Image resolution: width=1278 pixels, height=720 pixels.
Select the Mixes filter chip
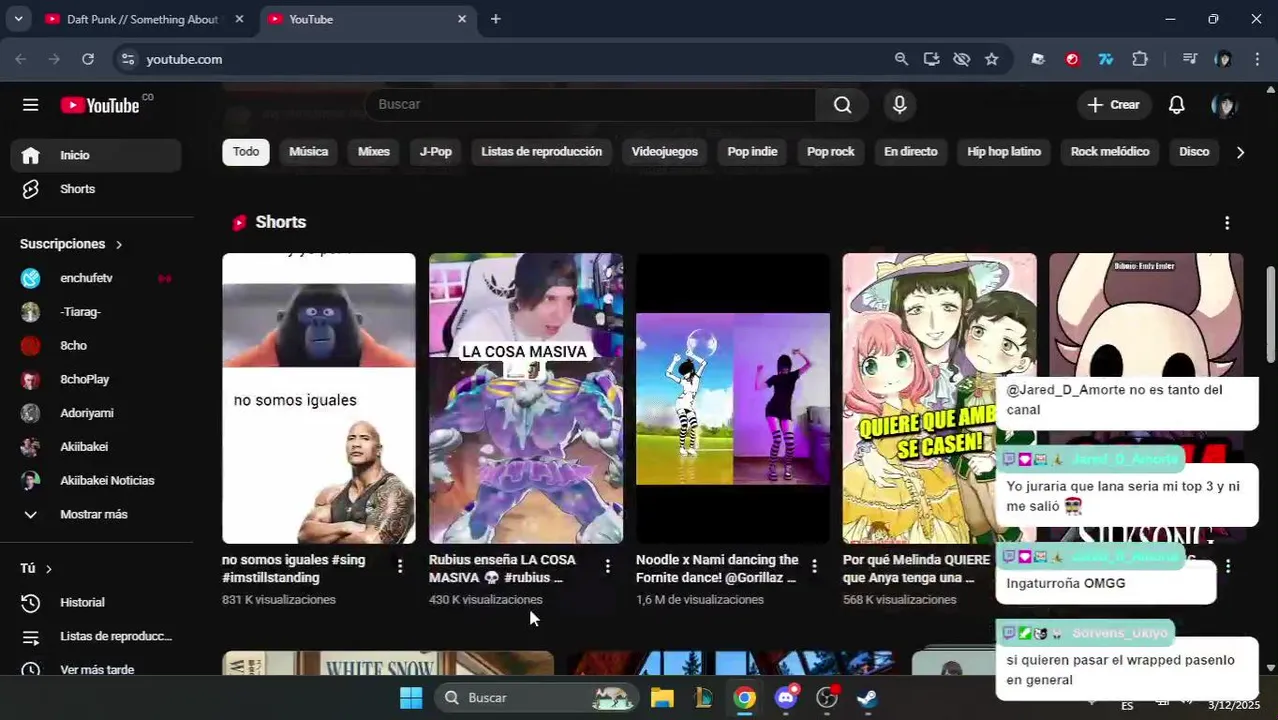pos(373,152)
